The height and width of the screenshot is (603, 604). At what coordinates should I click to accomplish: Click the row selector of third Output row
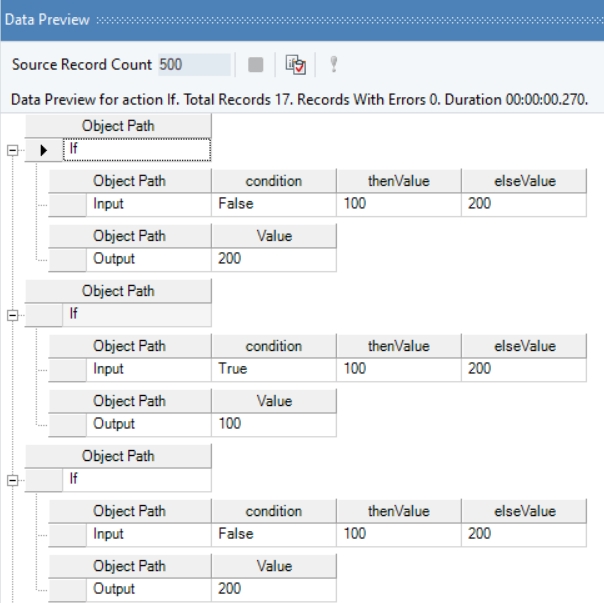click(67, 589)
